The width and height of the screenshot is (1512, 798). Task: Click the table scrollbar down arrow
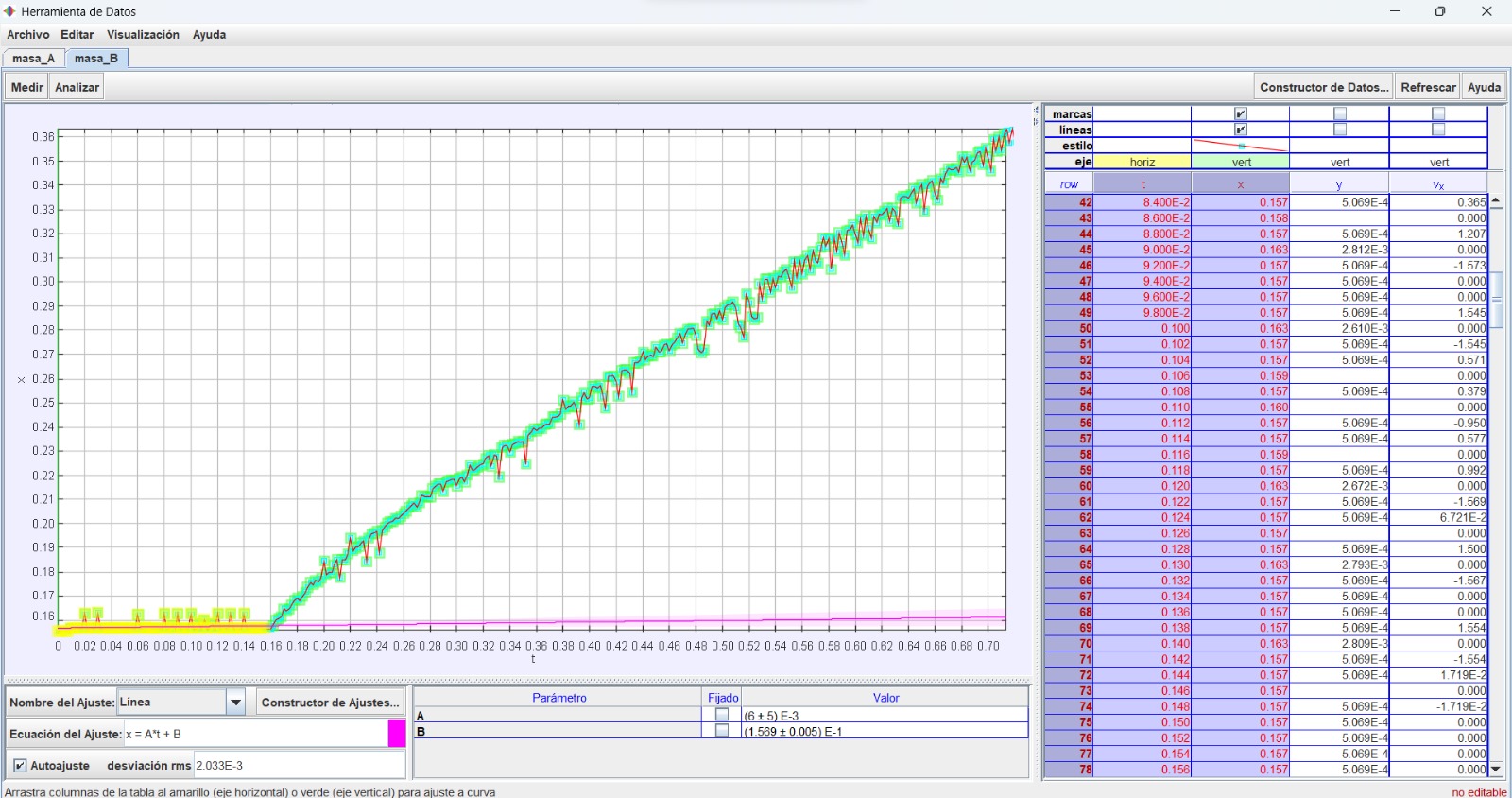tap(1495, 770)
